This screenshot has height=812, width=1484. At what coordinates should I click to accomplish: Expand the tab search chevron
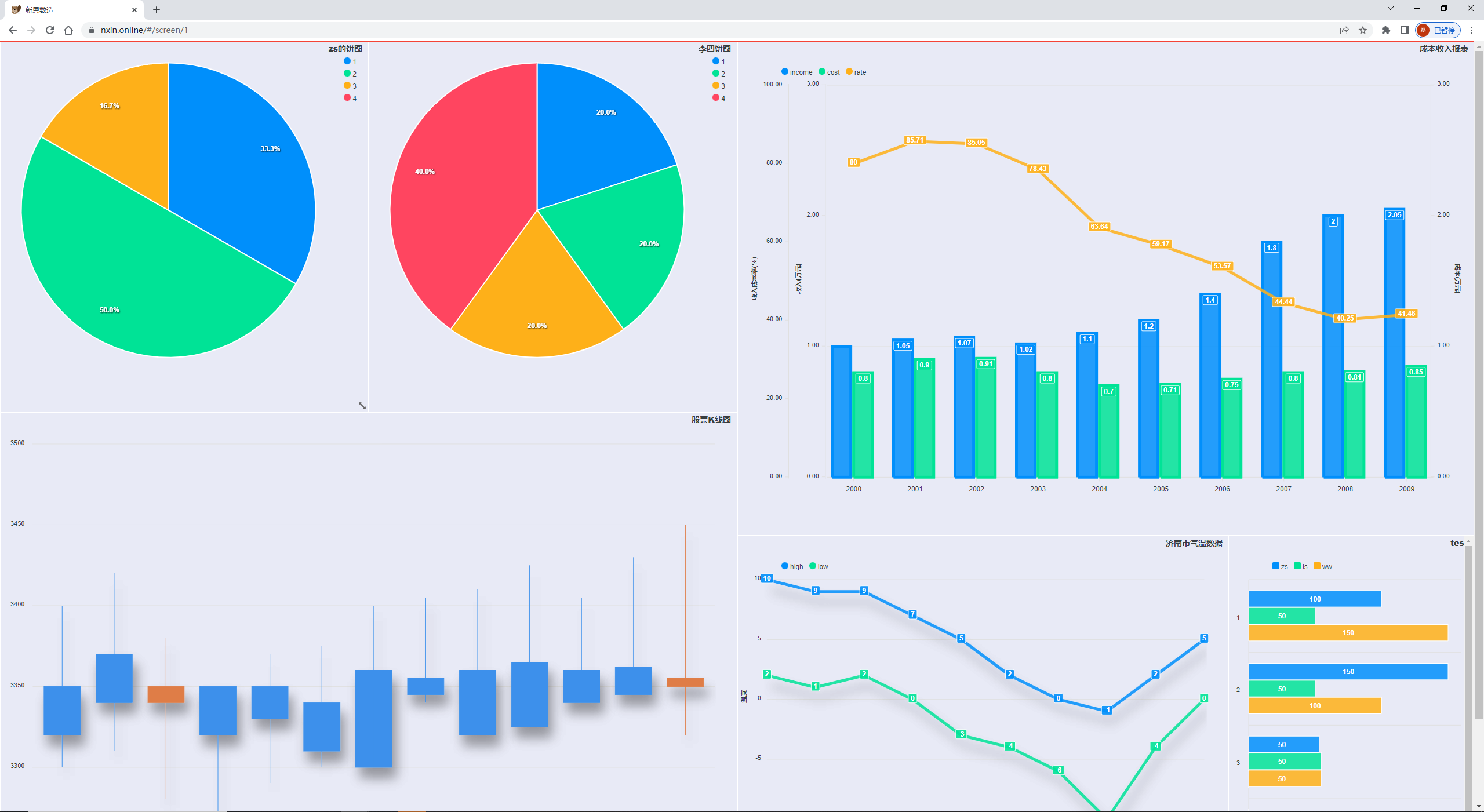(1390, 8)
